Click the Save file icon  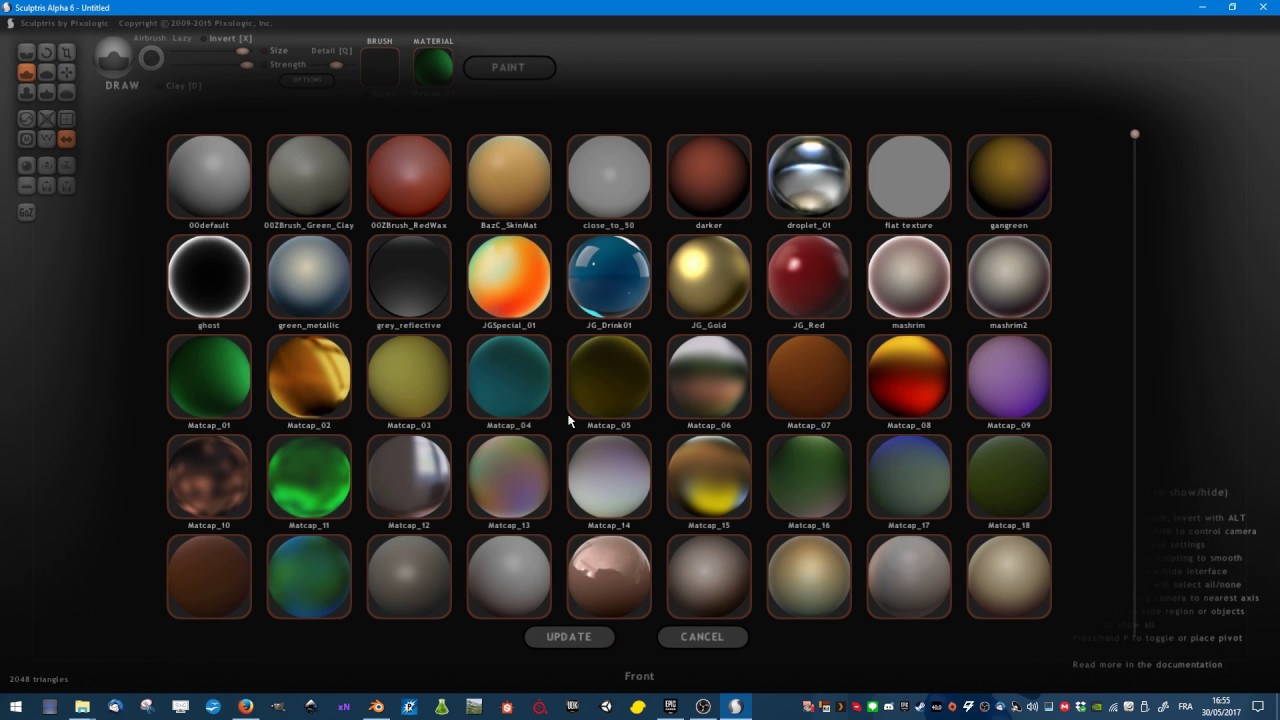[x=67, y=185]
